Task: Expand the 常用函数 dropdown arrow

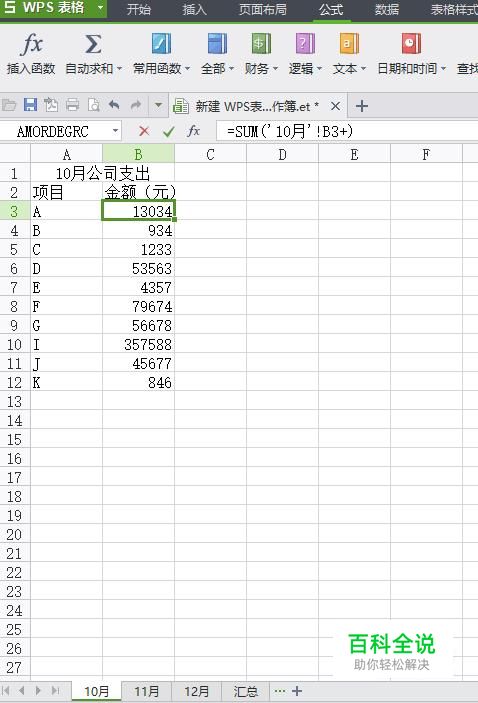Action: (187, 69)
